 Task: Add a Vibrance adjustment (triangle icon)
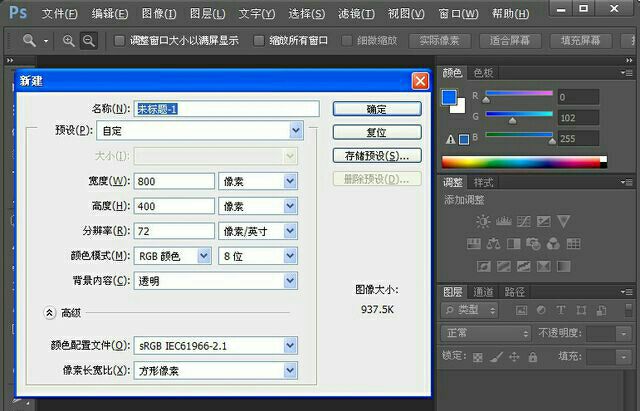point(564,221)
